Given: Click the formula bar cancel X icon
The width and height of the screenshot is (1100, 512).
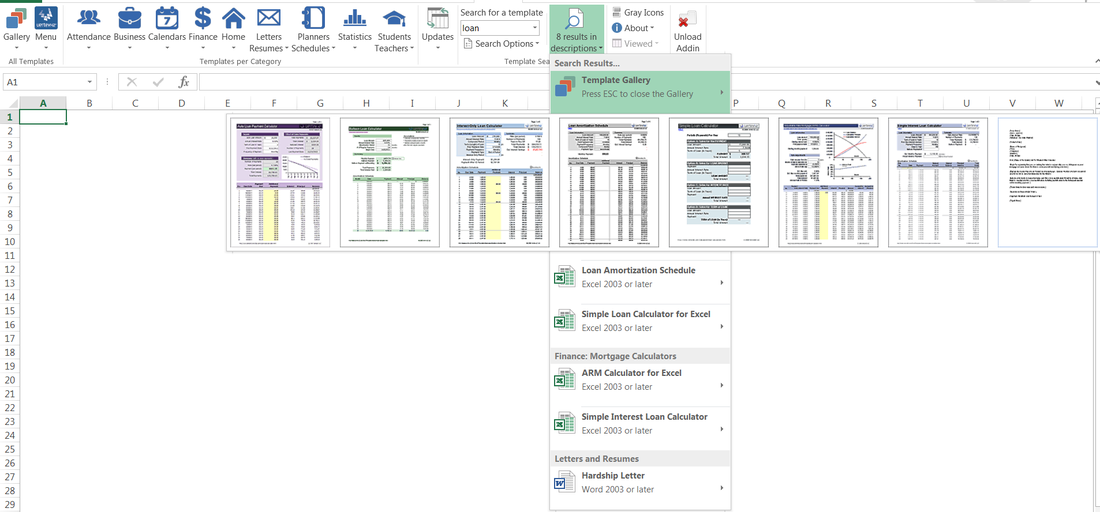Looking at the screenshot, I should (132, 82).
